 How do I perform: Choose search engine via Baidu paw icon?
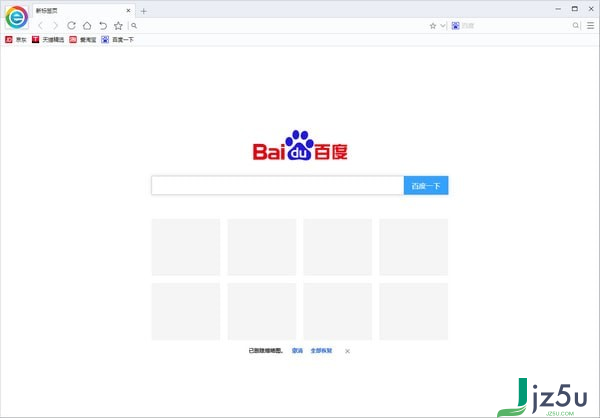click(x=455, y=26)
